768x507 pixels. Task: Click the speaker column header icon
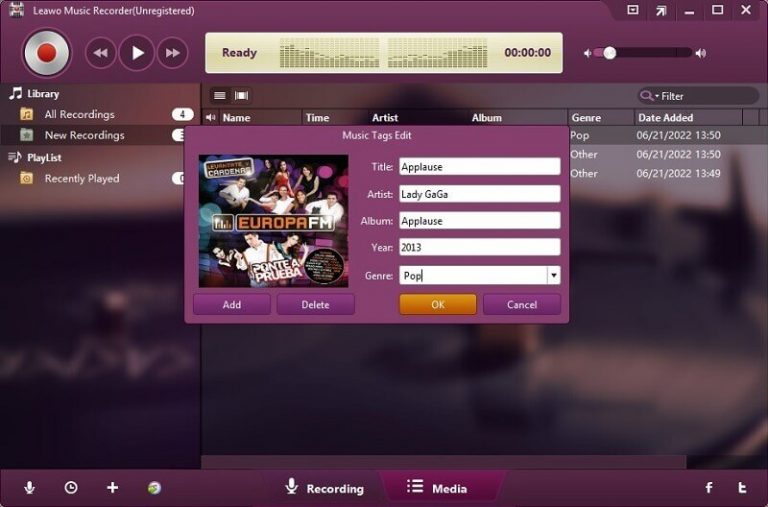click(211, 118)
